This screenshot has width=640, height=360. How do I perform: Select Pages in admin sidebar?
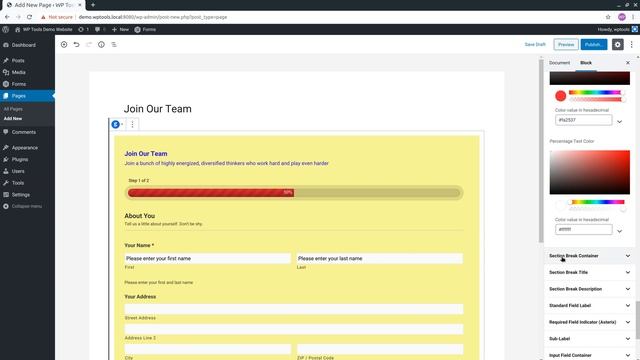tap(27, 96)
